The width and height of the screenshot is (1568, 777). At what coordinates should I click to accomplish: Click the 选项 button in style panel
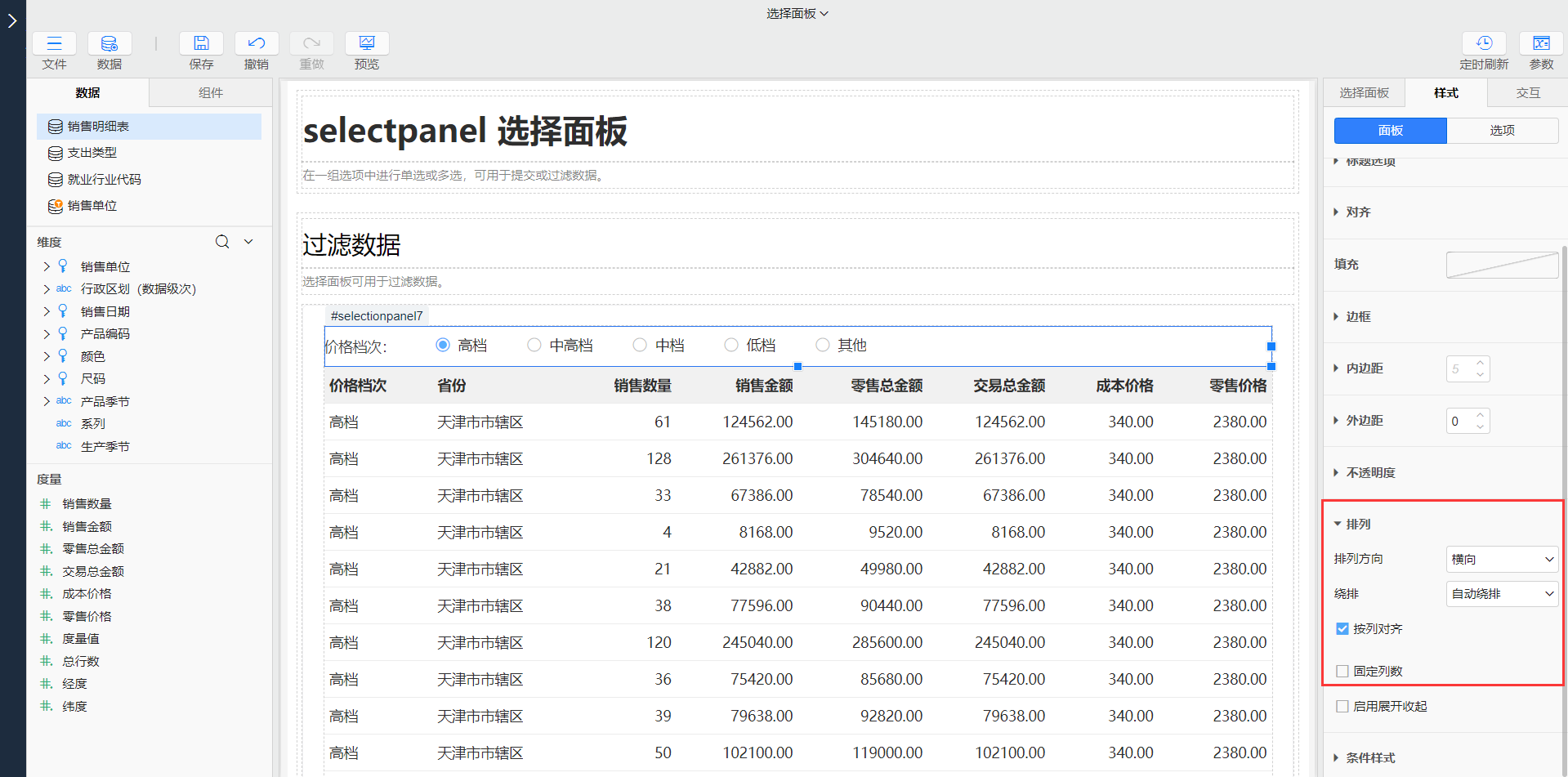point(1502,131)
